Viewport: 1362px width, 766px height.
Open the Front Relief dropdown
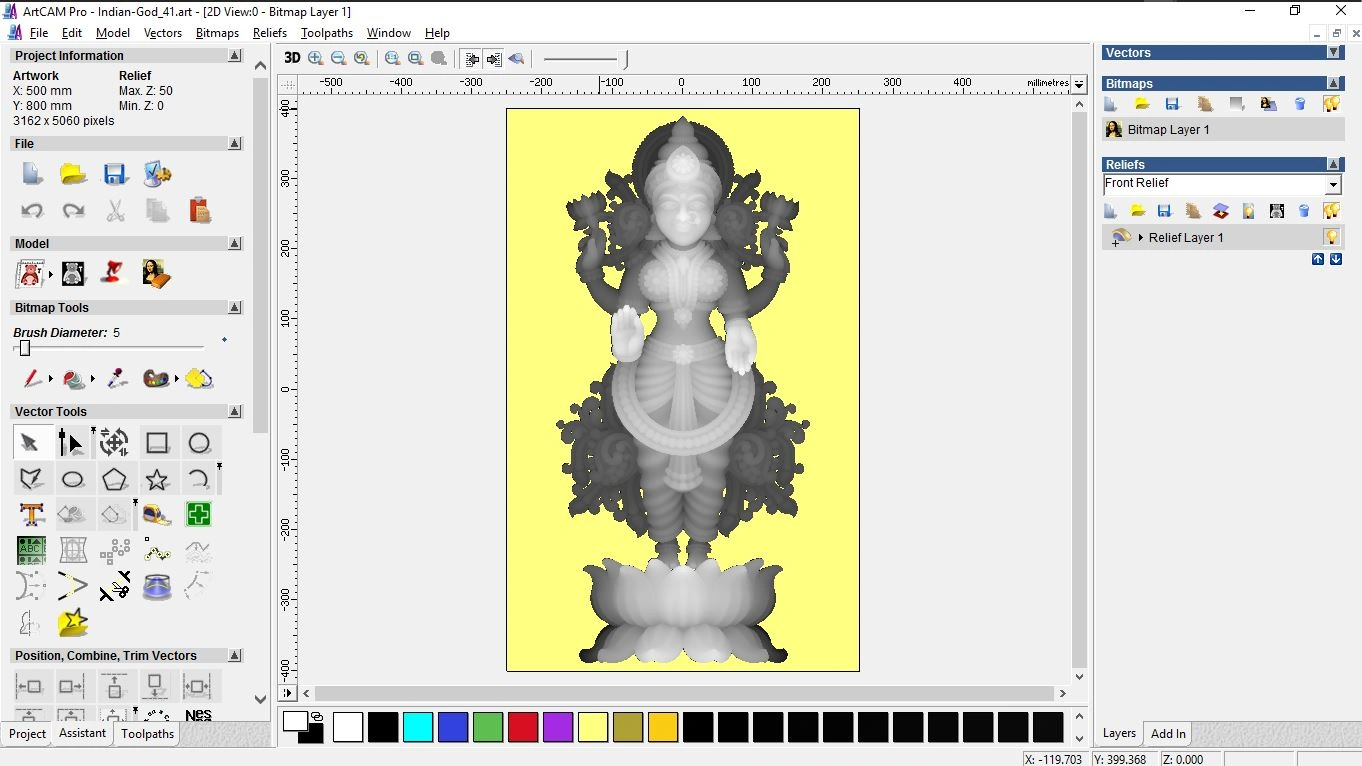[x=1332, y=185]
